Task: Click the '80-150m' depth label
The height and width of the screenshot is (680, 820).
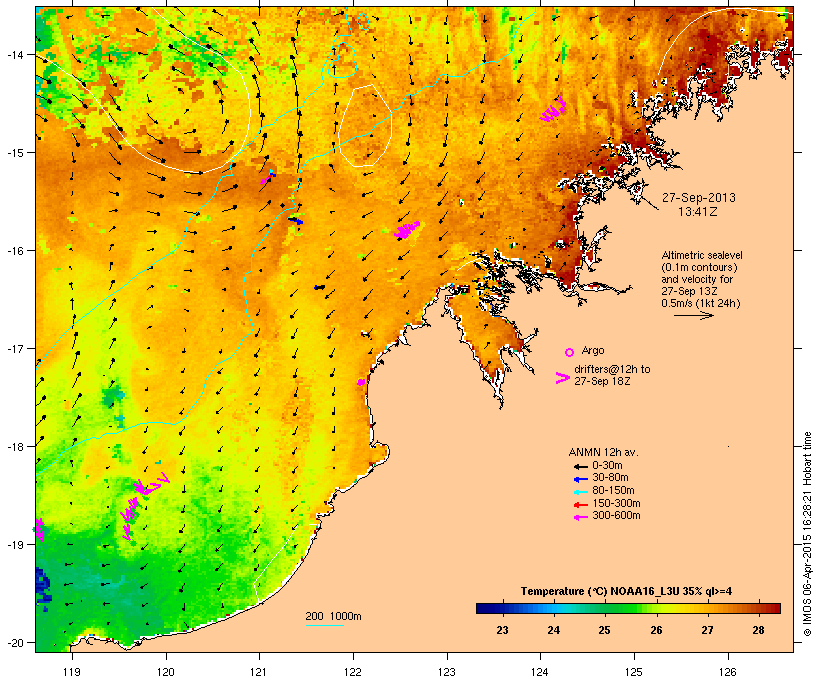Action: point(613,491)
